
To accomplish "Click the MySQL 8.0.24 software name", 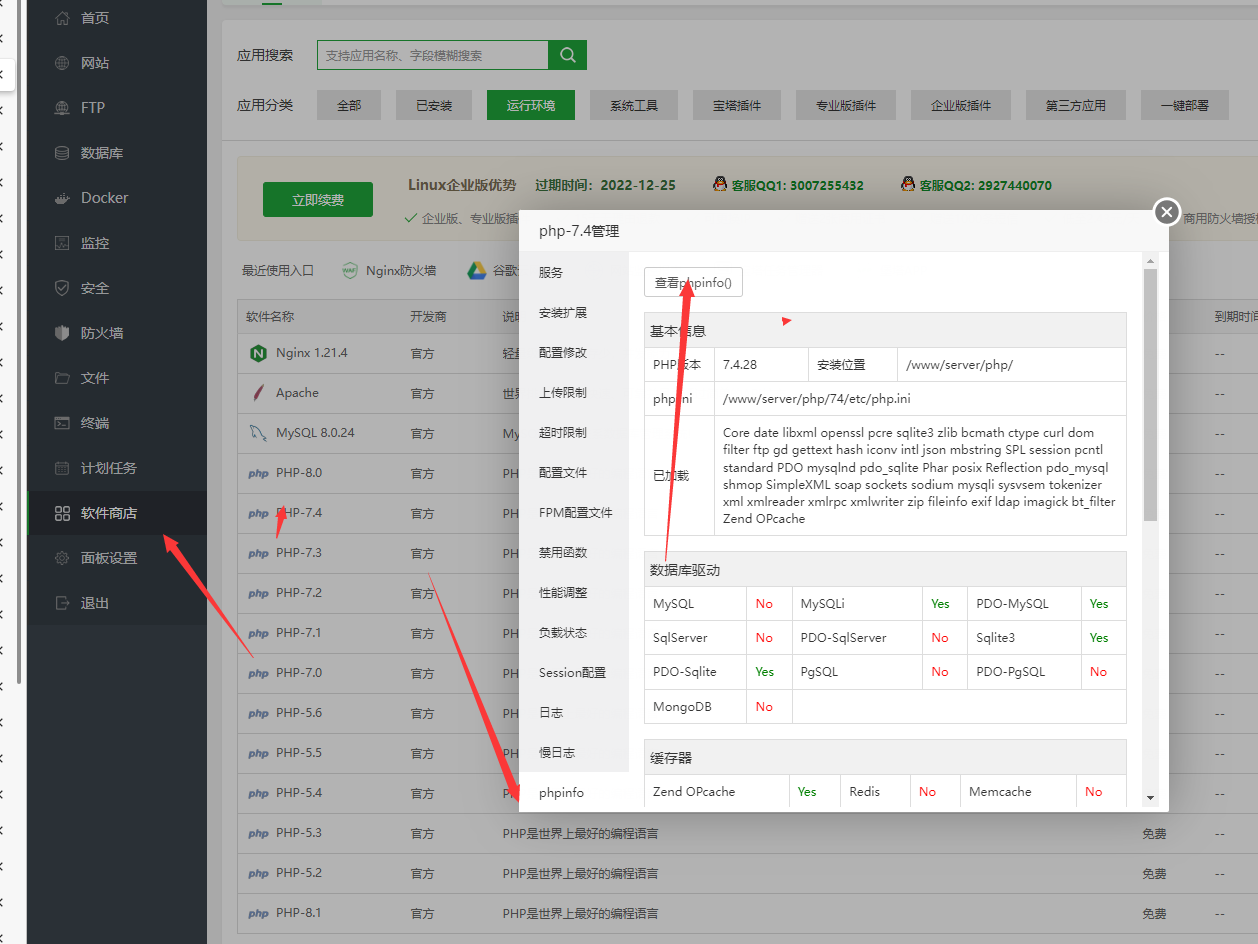I will pyautogui.click(x=315, y=433).
